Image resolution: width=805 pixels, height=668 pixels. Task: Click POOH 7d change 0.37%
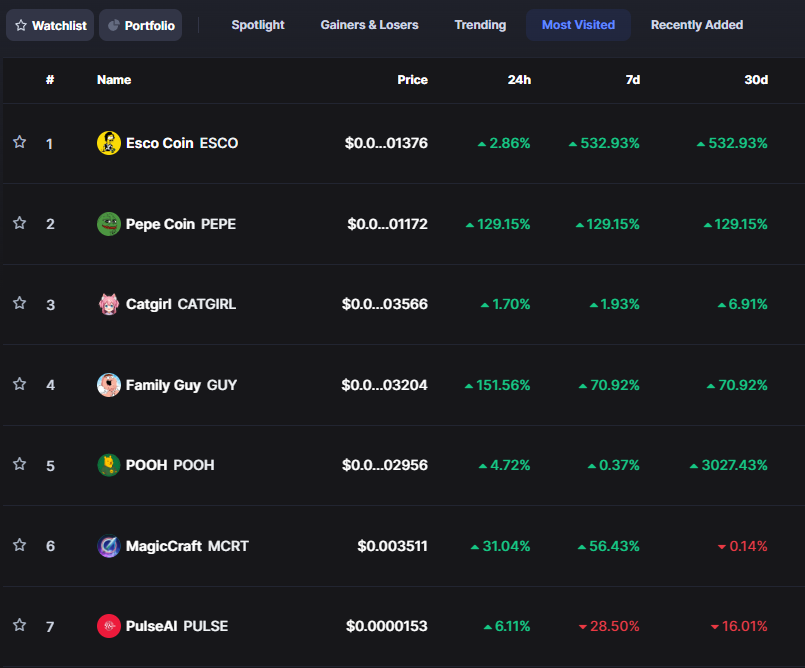(x=614, y=465)
